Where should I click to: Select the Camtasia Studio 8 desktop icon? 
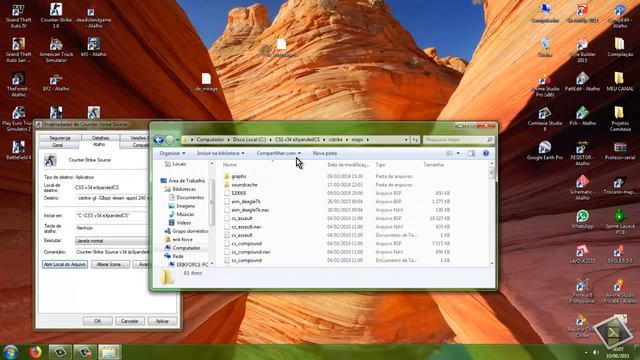pyautogui.click(x=544, y=119)
